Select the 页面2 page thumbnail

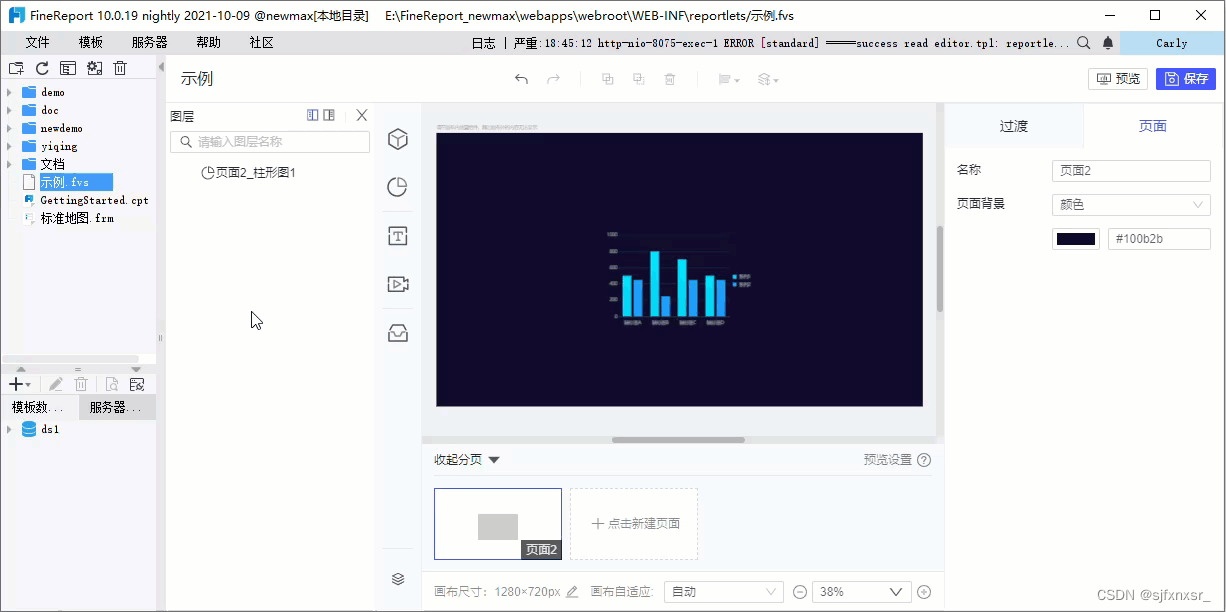click(x=498, y=524)
